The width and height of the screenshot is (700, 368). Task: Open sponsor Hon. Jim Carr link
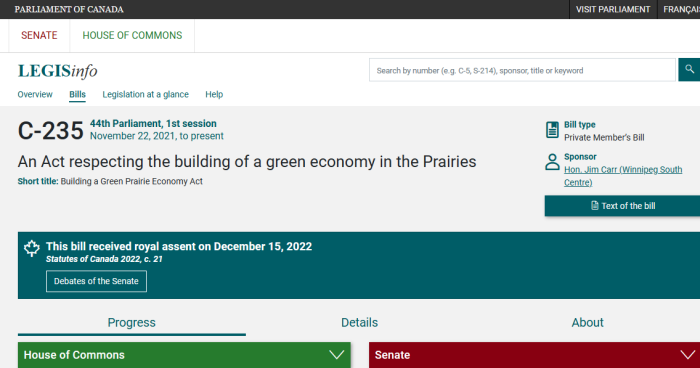(x=623, y=176)
